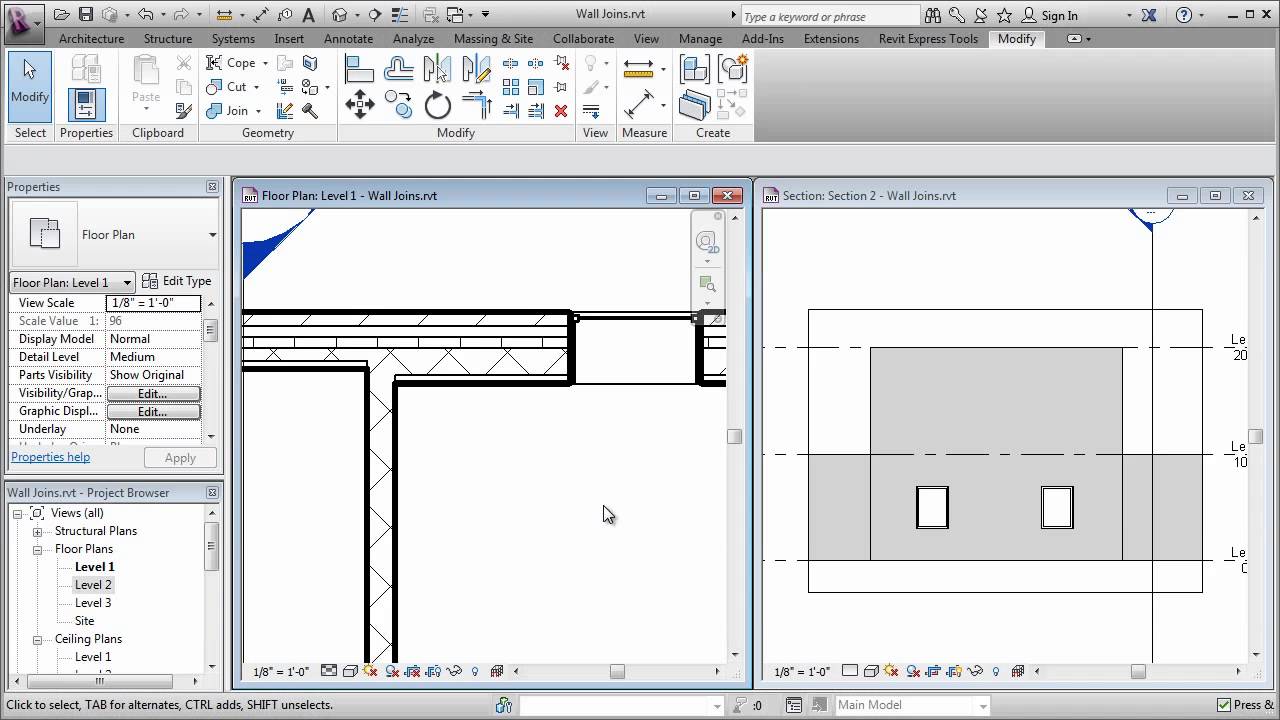The image size is (1280, 720).
Task: Select the Copy tool
Action: 397,104
